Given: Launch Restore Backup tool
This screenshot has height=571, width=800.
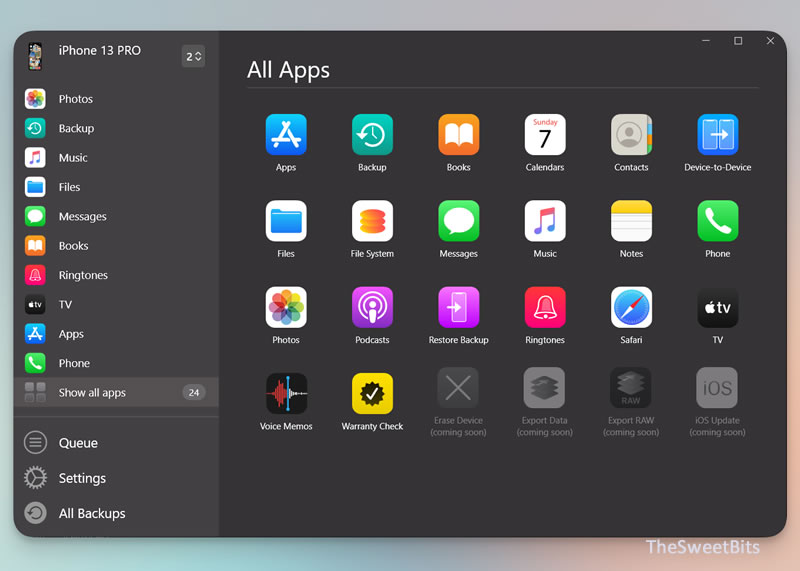Looking at the screenshot, I should pos(458,307).
